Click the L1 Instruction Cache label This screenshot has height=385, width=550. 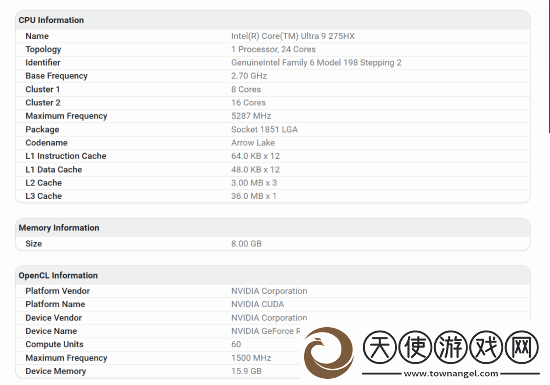66,156
